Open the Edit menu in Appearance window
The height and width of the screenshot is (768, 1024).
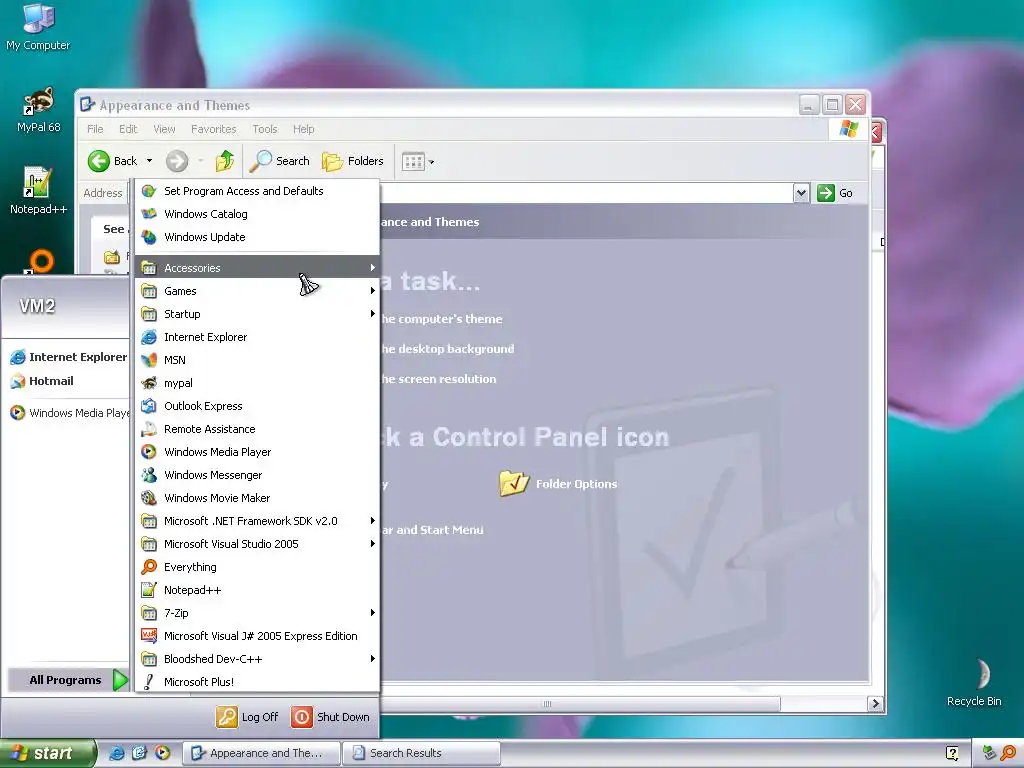pyautogui.click(x=128, y=129)
